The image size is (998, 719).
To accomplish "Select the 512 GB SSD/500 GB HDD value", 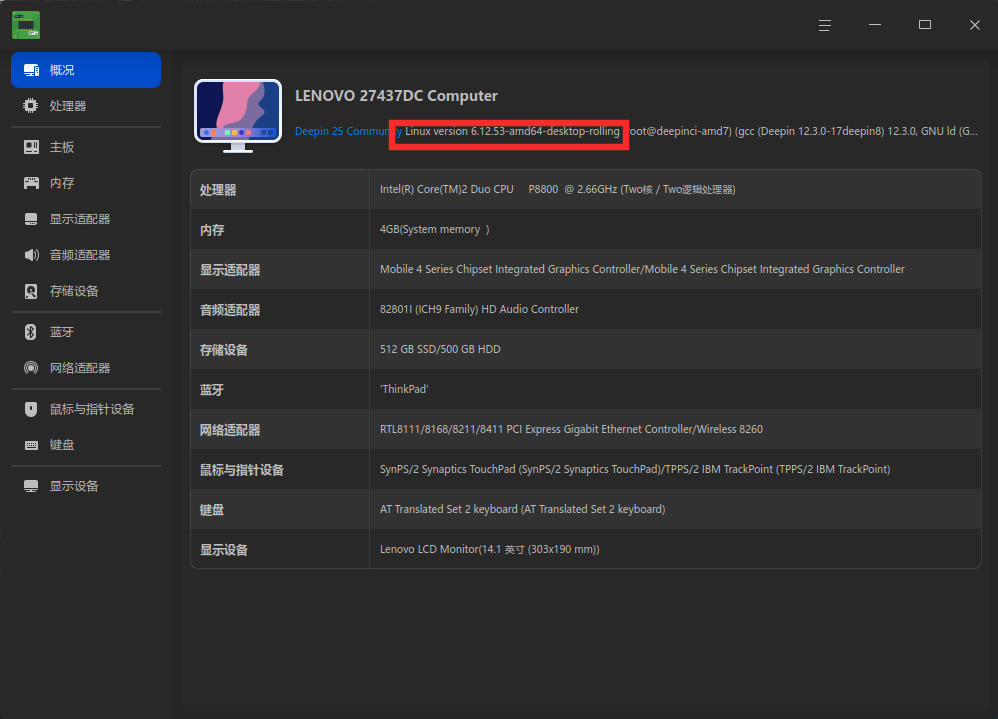I will click(x=440, y=349).
